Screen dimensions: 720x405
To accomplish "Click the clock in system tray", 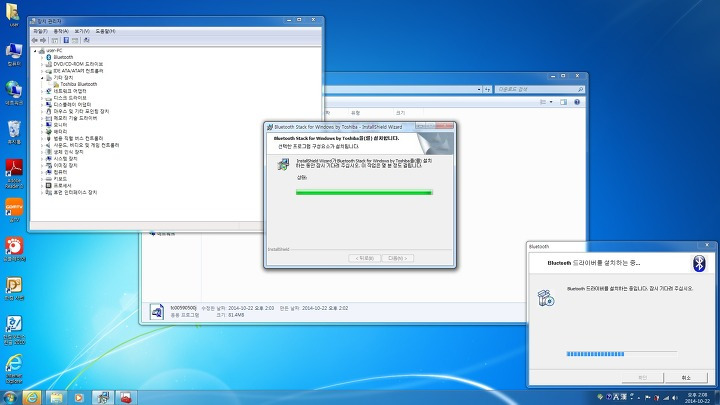I will pyautogui.click(x=697, y=398).
